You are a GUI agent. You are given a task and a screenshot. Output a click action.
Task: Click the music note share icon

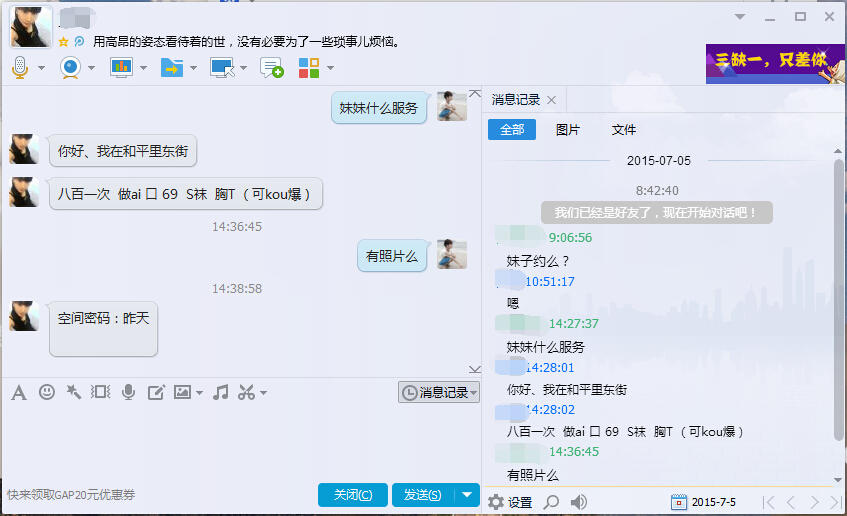[220, 392]
